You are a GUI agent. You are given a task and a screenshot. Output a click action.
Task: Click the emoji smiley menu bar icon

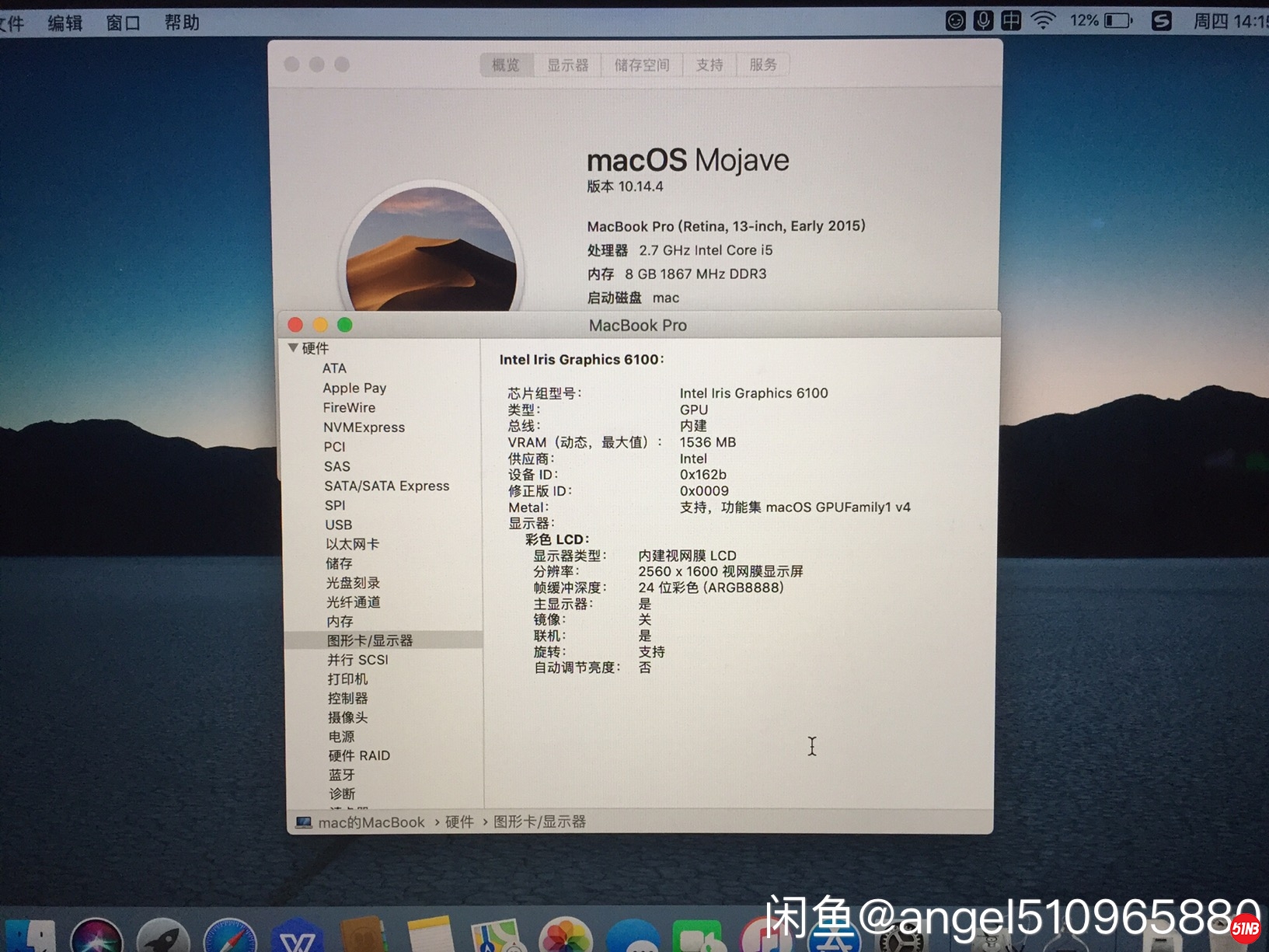coord(955,21)
